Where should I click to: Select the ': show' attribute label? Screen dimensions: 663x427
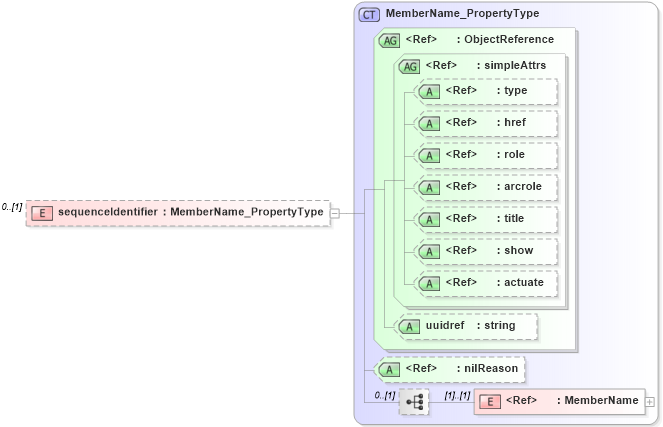tap(515, 250)
